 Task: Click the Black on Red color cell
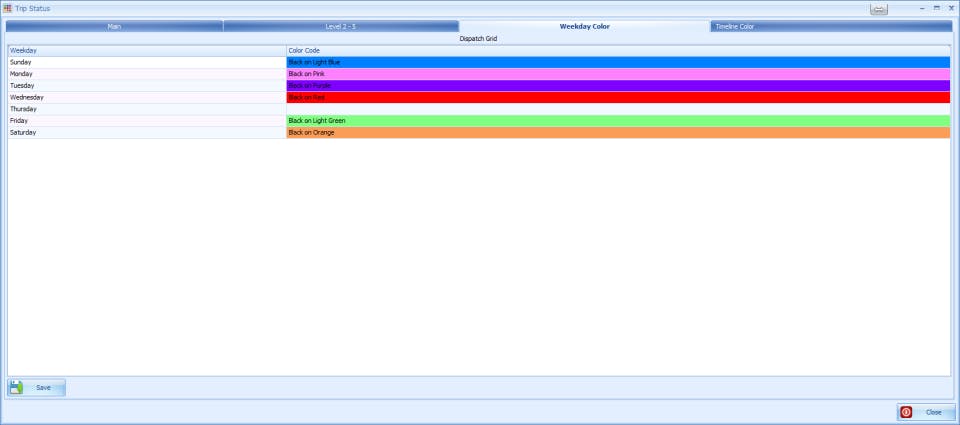[618, 97]
